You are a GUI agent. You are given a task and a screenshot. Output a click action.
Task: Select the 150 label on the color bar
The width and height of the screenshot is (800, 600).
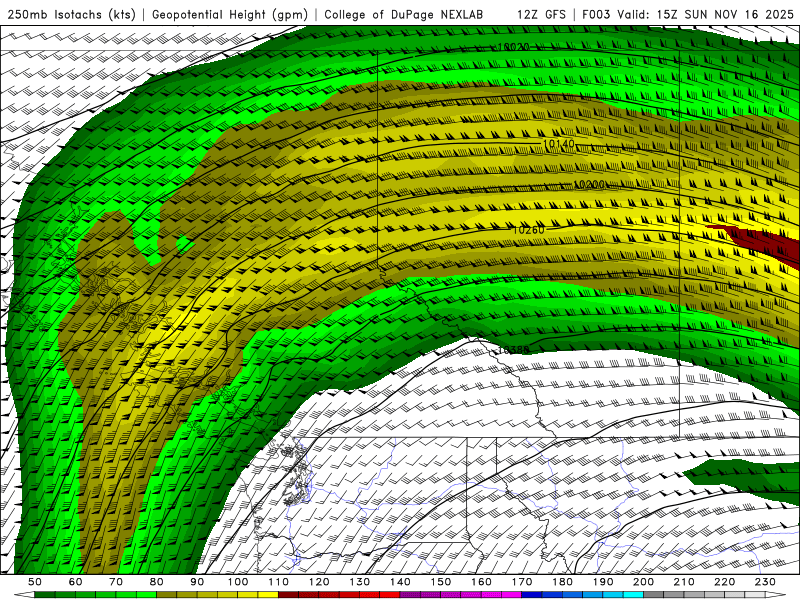(441, 582)
